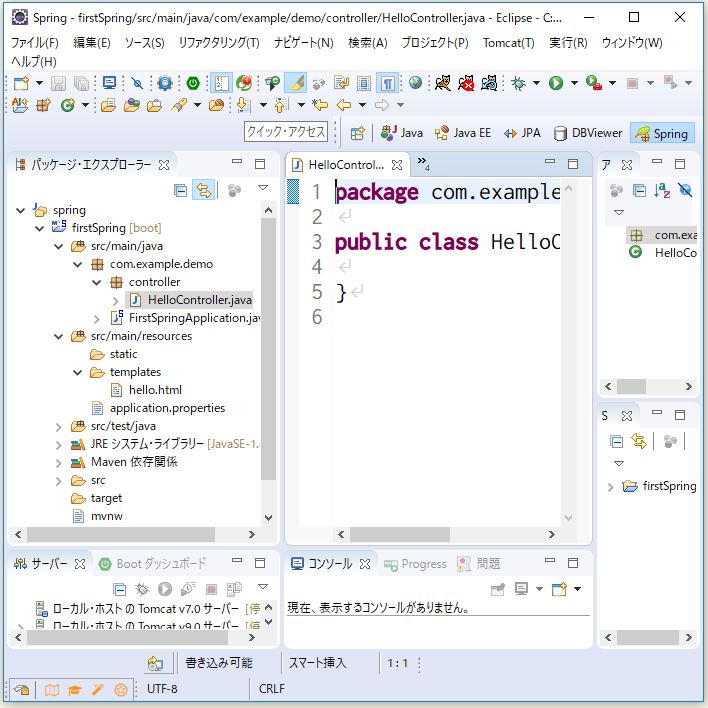Open the ファイル(F) menu
708x708 pixels.
(35, 43)
